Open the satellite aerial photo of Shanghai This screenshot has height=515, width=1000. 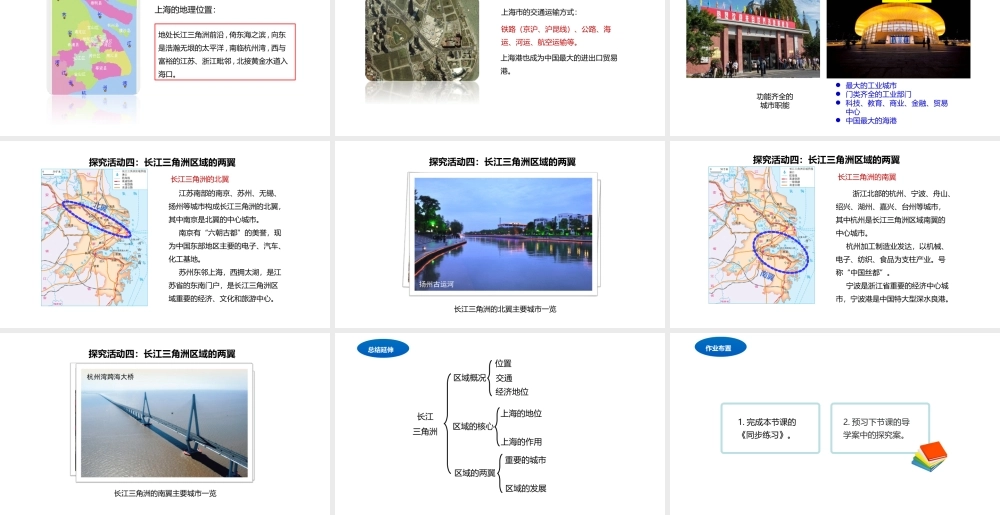click(x=422, y=40)
